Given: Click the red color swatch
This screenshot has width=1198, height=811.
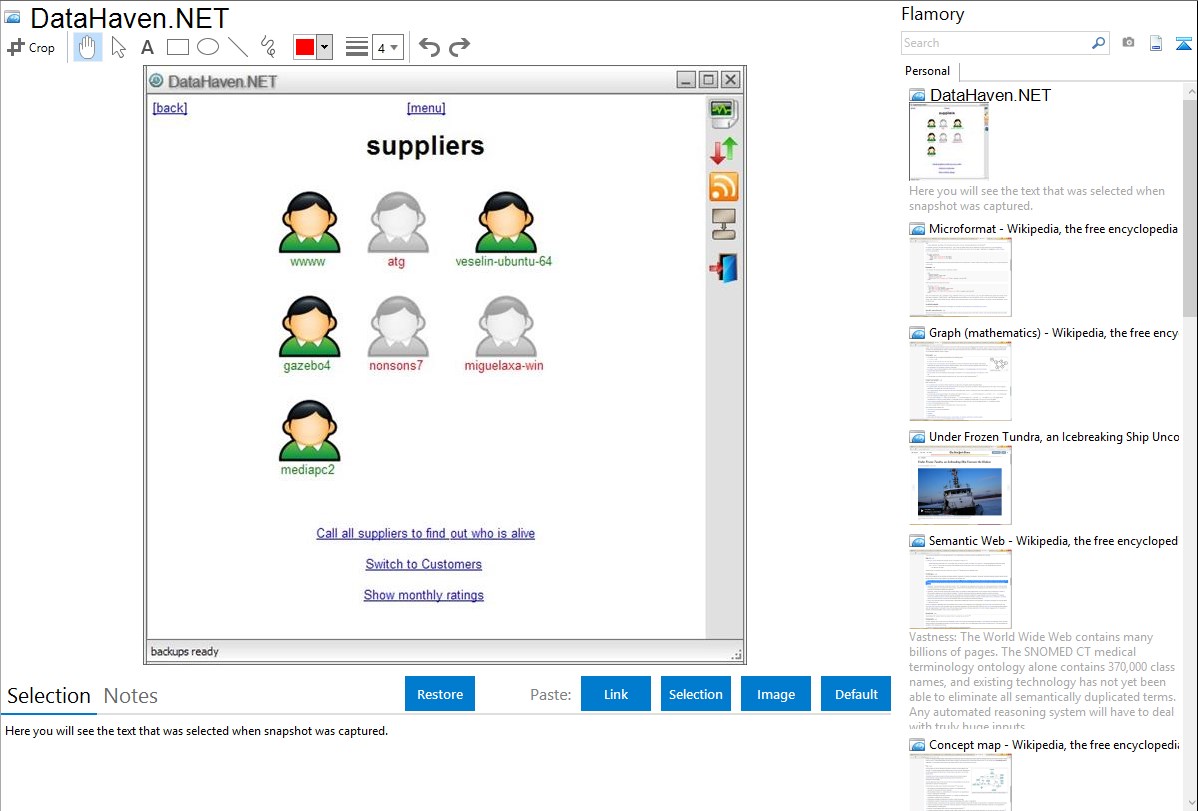Looking at the screenshot, I should click(x=305, y=47).
